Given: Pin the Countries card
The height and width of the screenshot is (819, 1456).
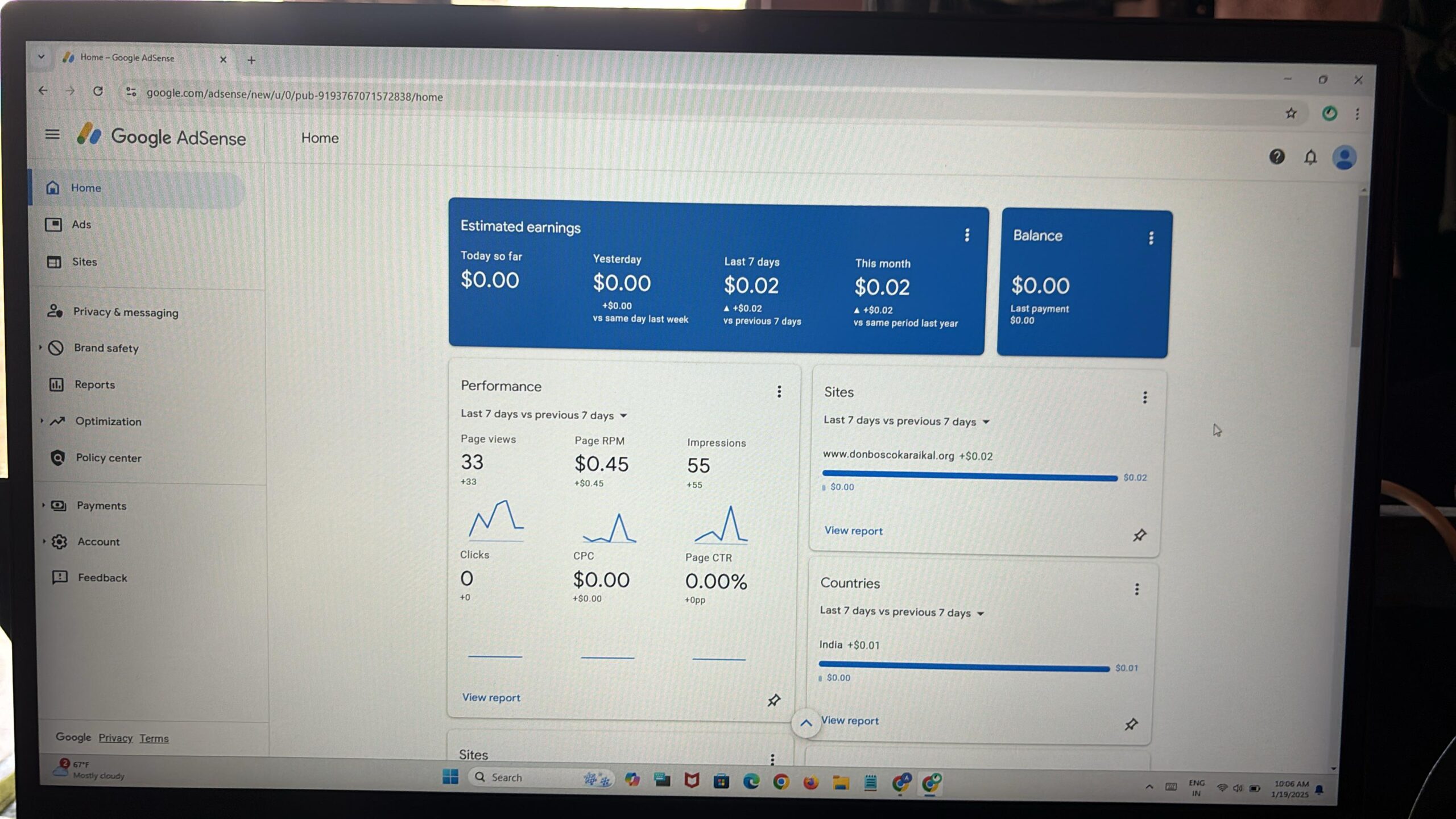Looking at the screenshot, I should [x=1131, y=724].
